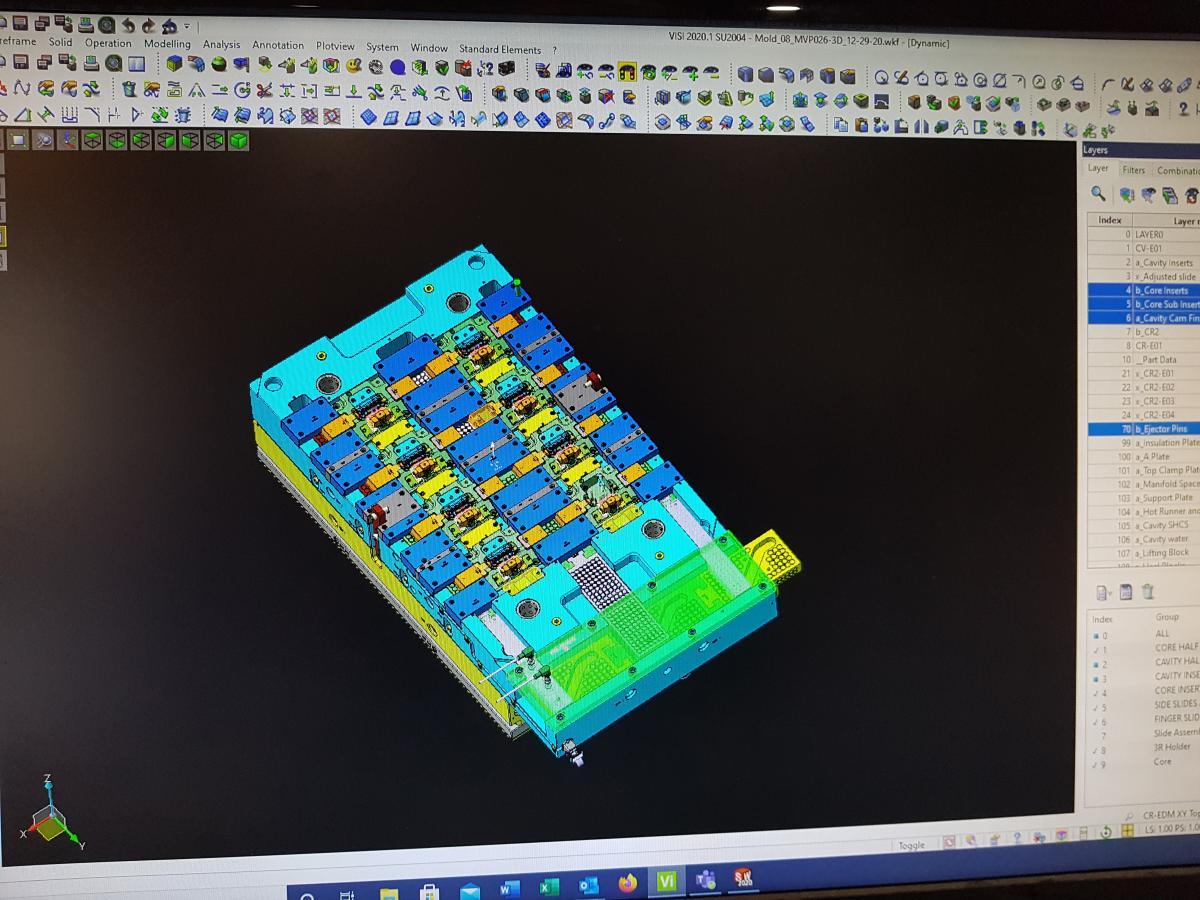Click the red scissors trim icon
The width and height of the screenshot is (1200, 900).
tap(264, 91)
